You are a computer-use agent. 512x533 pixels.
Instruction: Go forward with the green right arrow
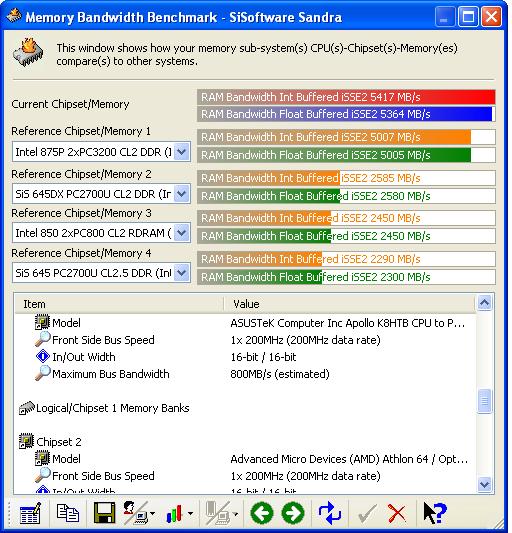pyautogui.click(x=293, y=513)
